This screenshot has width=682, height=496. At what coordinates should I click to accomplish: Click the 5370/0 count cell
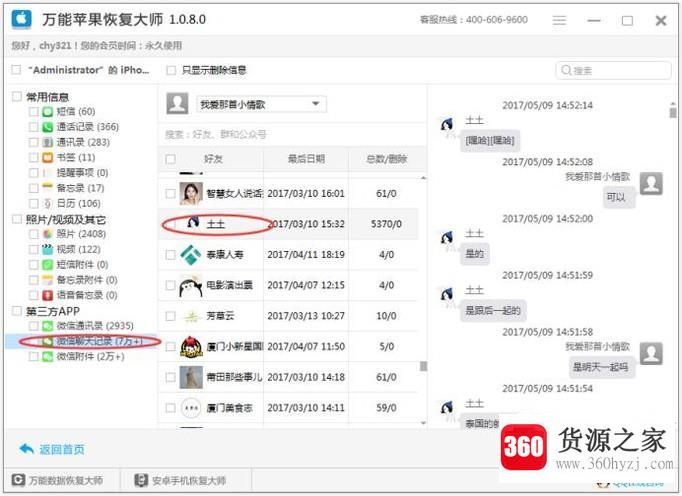pos(386,224)
